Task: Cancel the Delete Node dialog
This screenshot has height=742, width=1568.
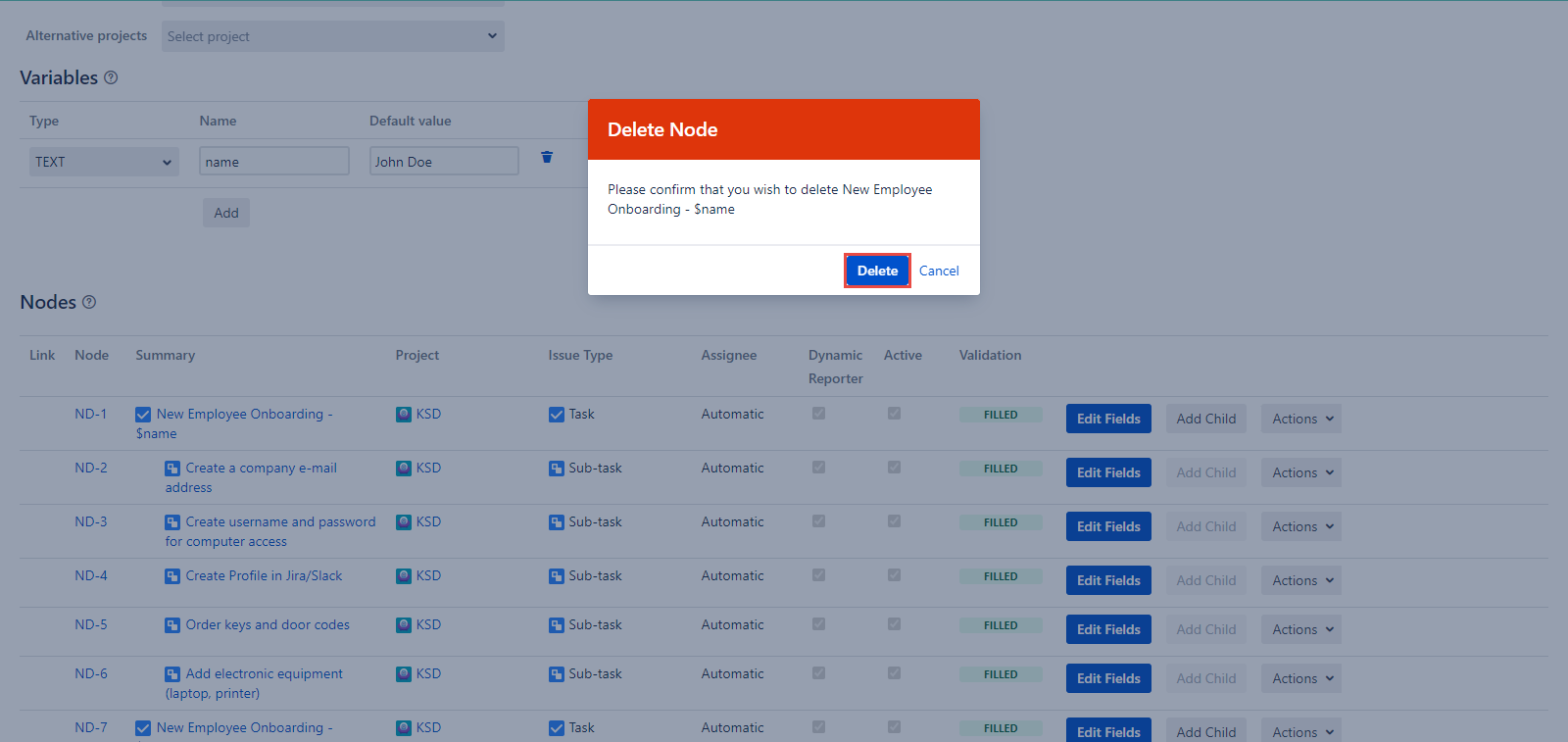Action: (x=939, y=271)
